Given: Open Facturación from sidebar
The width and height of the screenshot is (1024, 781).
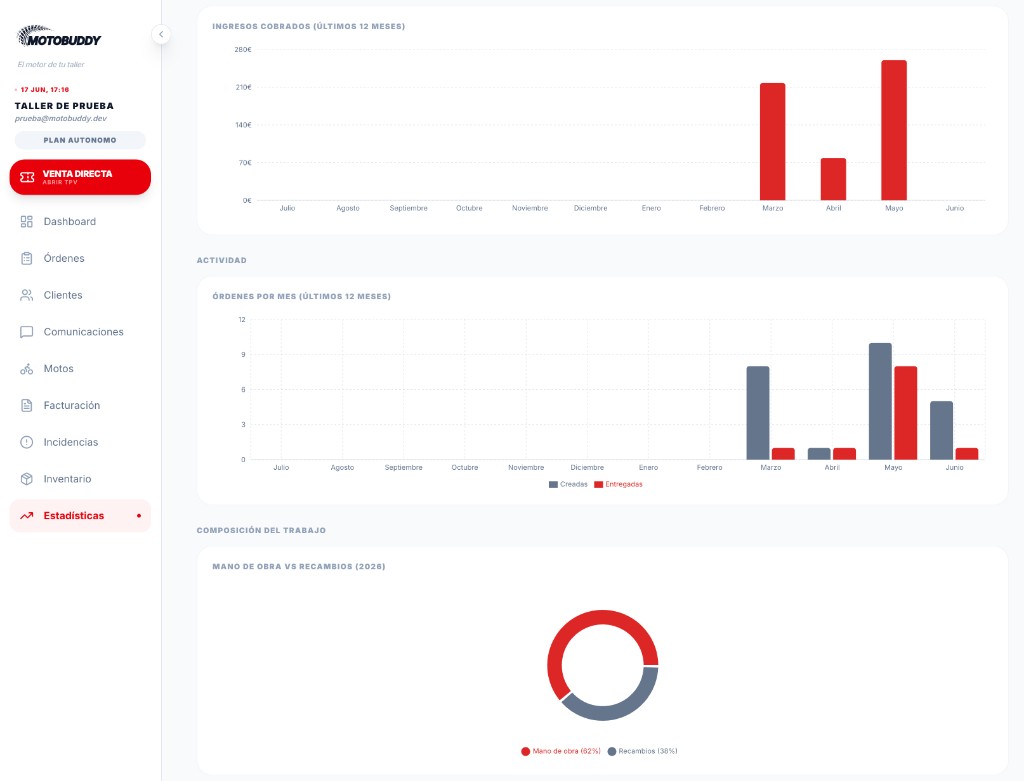Looking at the screenshot, I should click(x=80, y=406).
